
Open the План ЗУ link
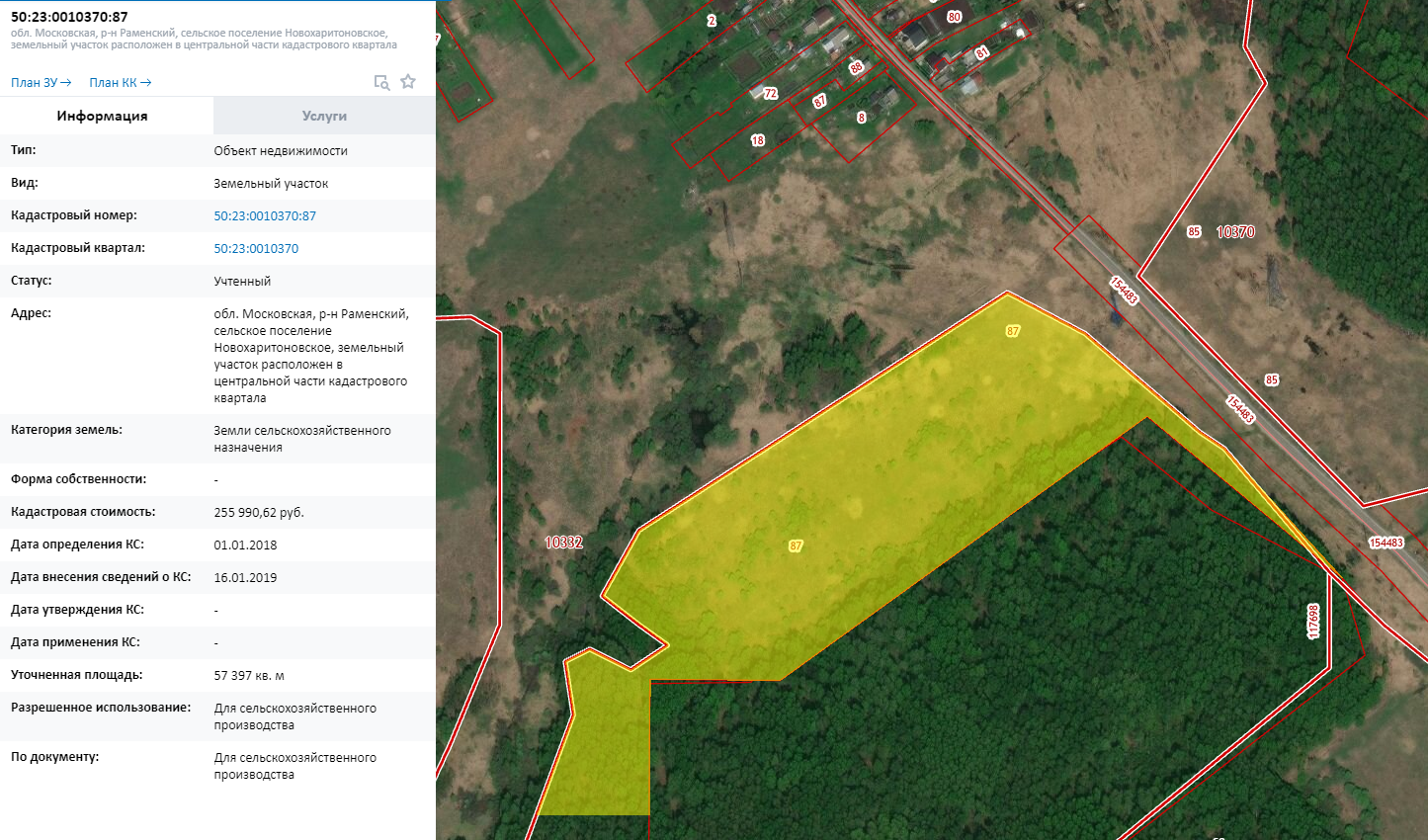click(41, 83)
